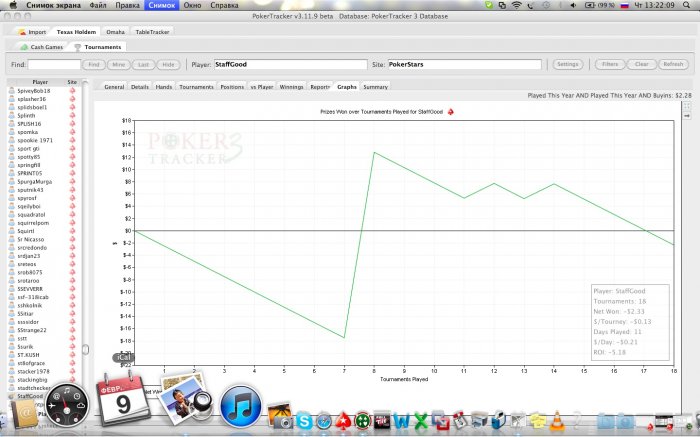This screenshot has height=437, width=700.
Task: Launch Skype from the dock
Action: click(304, 420)
